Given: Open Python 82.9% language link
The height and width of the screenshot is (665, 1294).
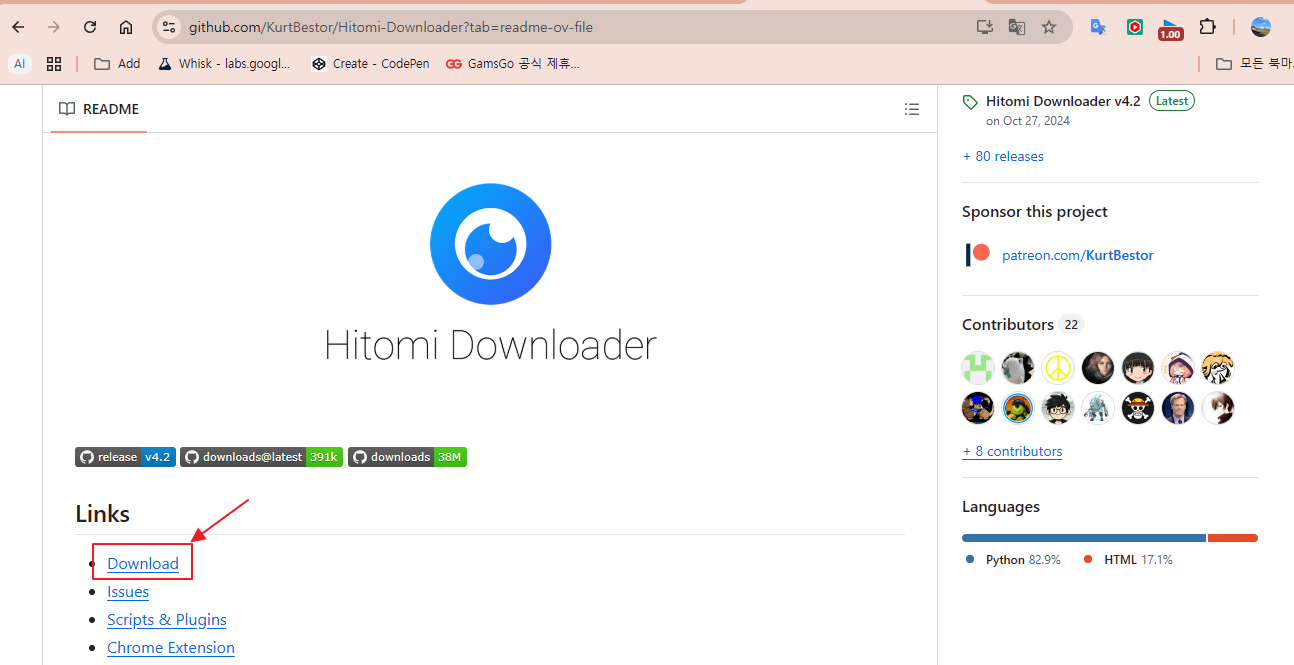Looking at the screenshot, I should coord(1013,560).
